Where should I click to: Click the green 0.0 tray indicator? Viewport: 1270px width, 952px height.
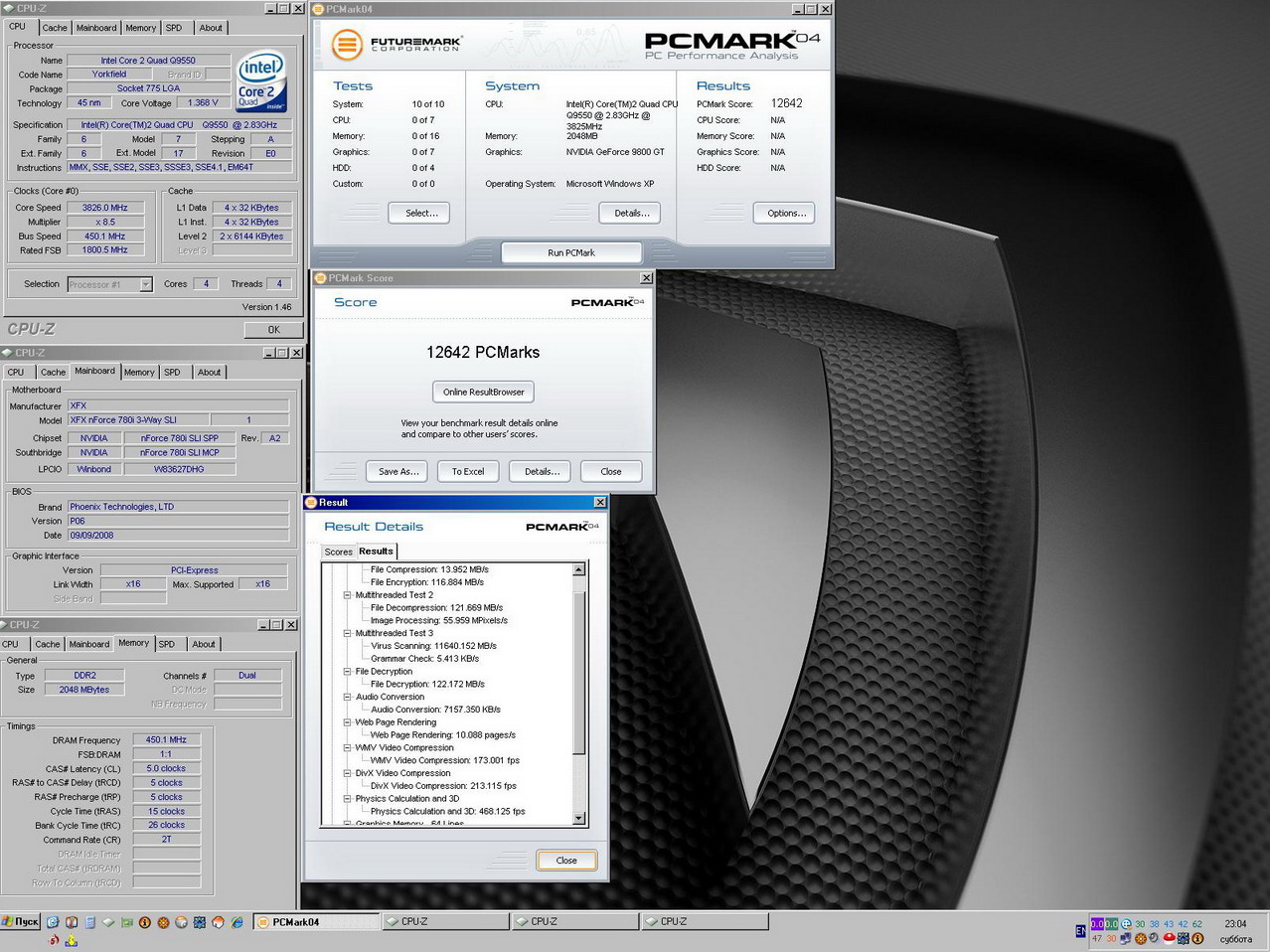(1112, 924)
